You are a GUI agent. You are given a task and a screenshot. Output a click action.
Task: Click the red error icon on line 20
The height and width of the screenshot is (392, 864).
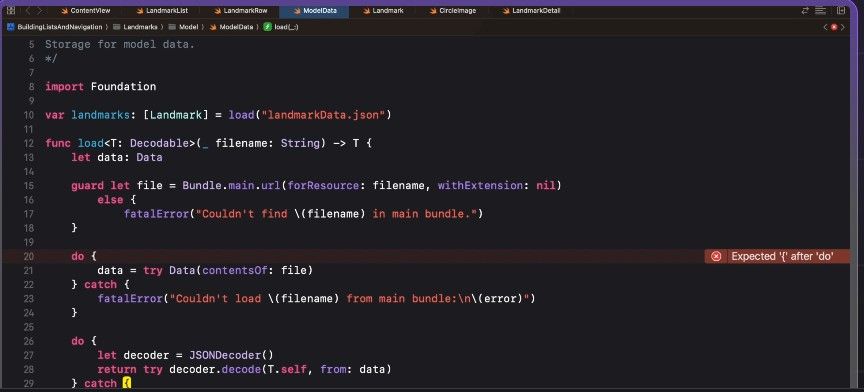pyautogui.click(x=716, y=256)
